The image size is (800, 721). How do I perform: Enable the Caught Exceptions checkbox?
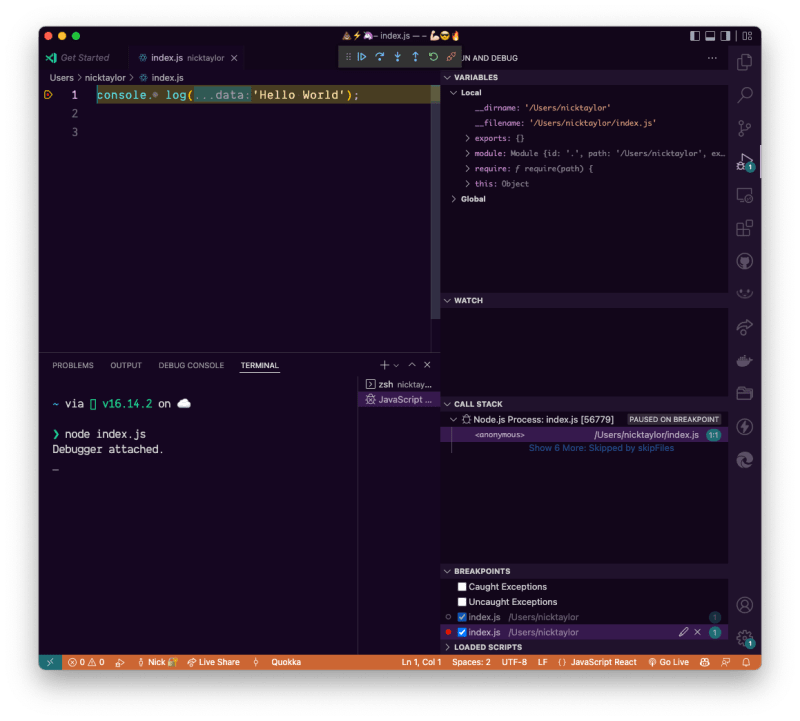point(462,587)
